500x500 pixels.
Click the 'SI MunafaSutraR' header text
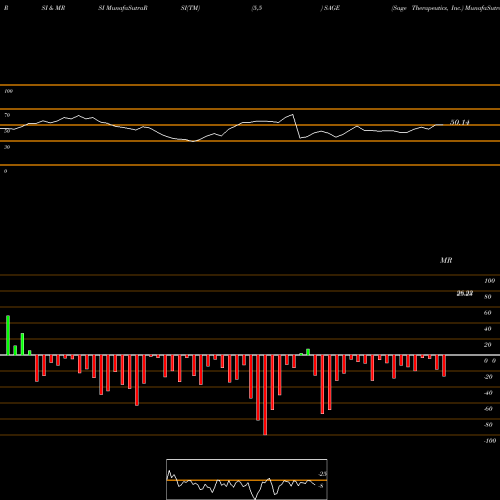click(123, 8)
